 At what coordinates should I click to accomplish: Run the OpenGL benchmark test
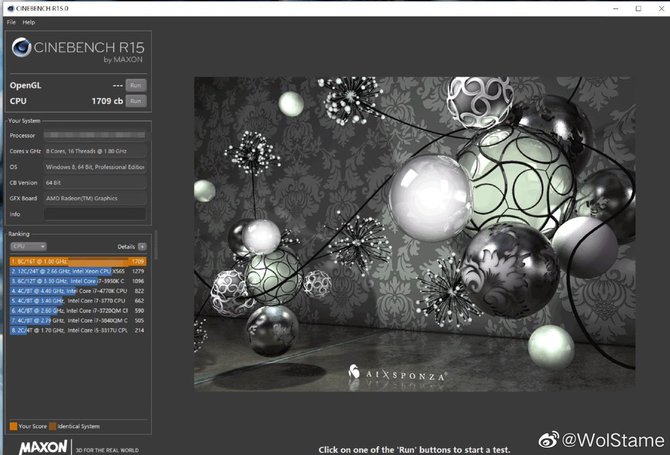[136, 85]
